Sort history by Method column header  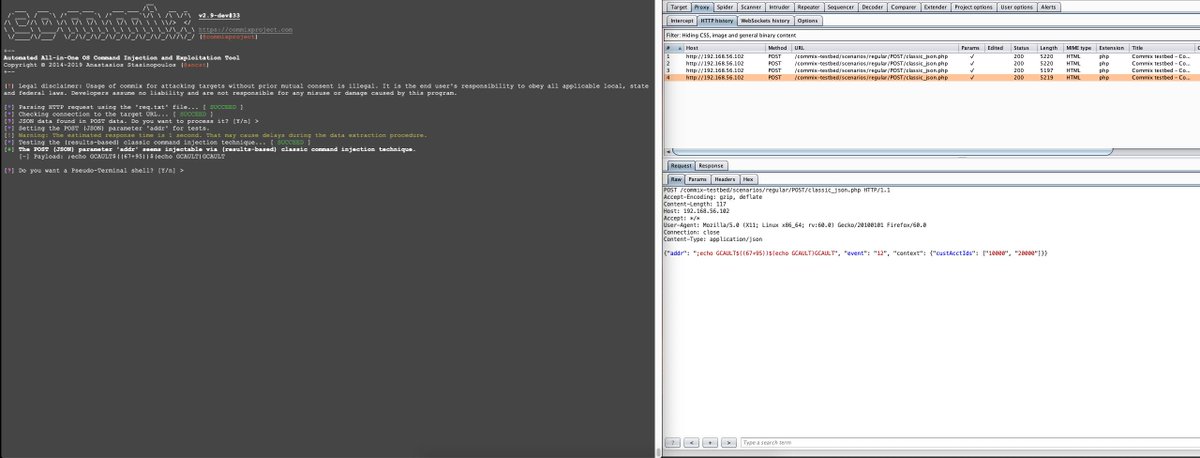[778, 48]
